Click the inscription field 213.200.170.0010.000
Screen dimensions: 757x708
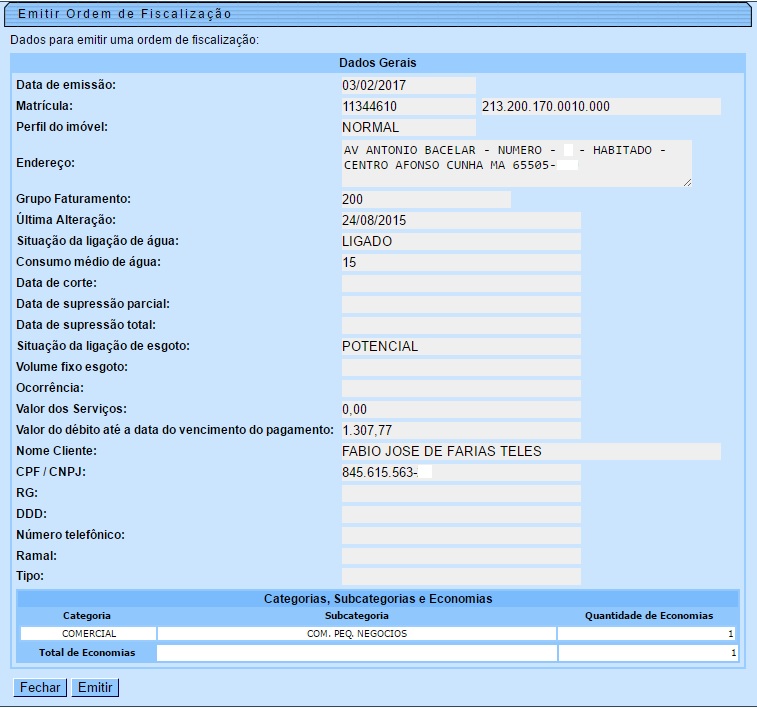[x=600, y=106]
